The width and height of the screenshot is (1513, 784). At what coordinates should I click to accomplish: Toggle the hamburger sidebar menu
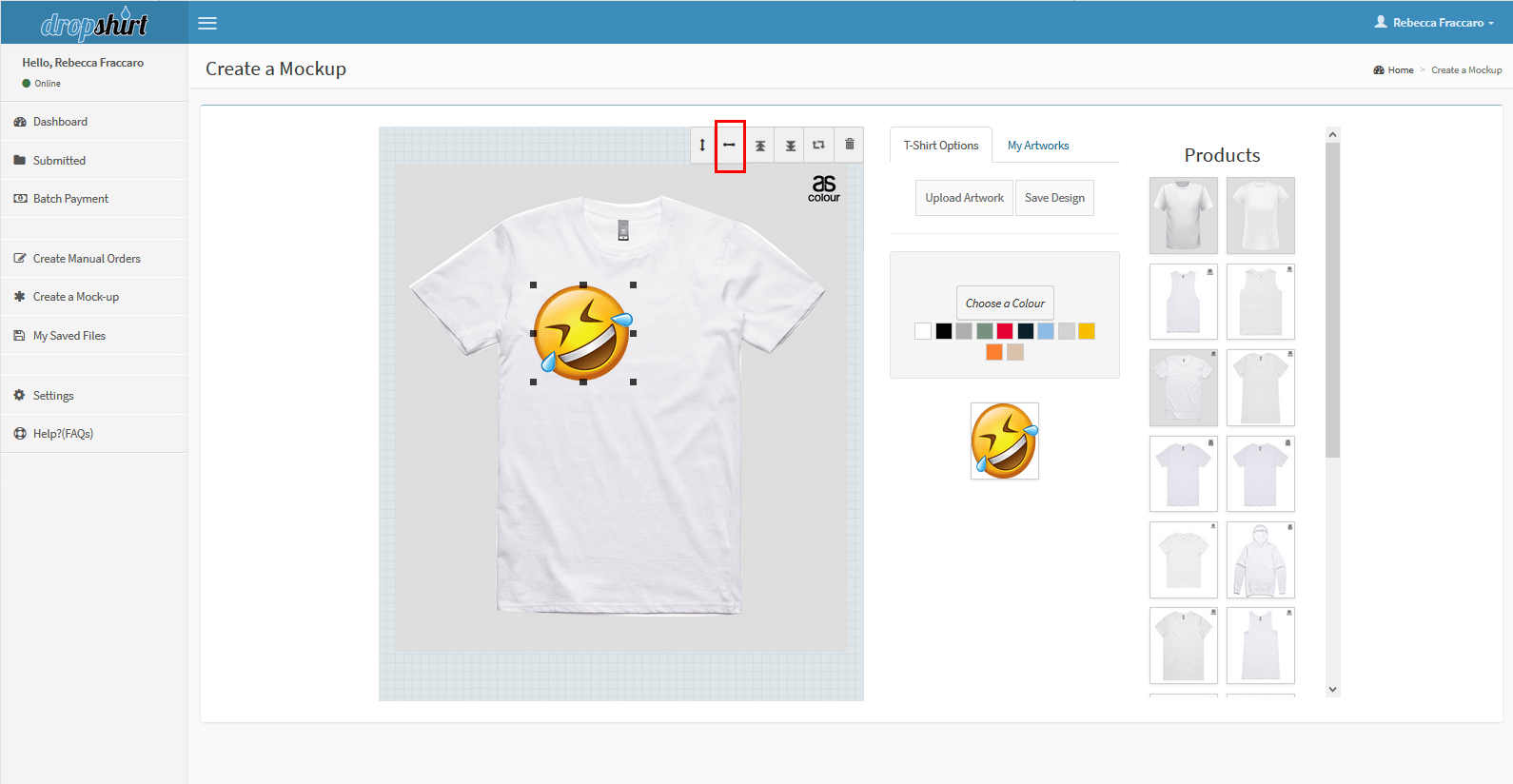coord(207,23)
